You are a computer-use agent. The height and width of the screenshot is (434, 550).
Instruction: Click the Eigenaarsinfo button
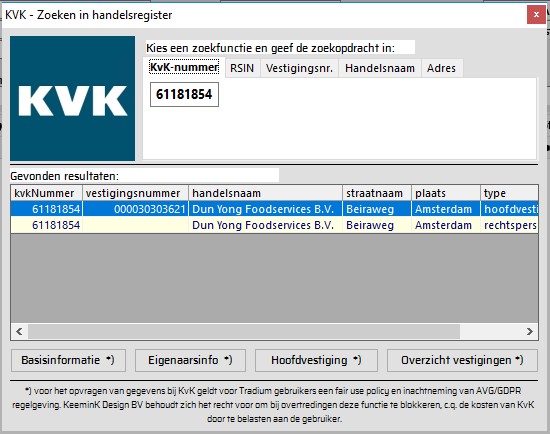pos(190,360)
